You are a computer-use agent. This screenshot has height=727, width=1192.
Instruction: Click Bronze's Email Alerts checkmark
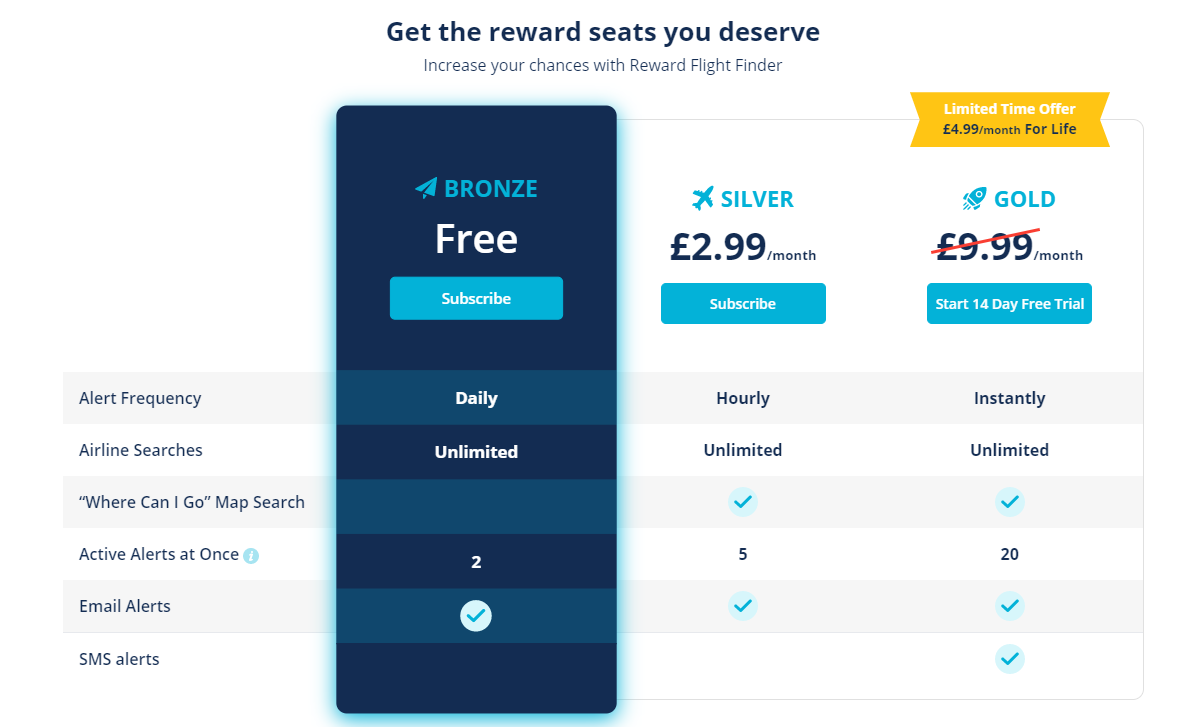pyautogui.click(x=476, y=615)
